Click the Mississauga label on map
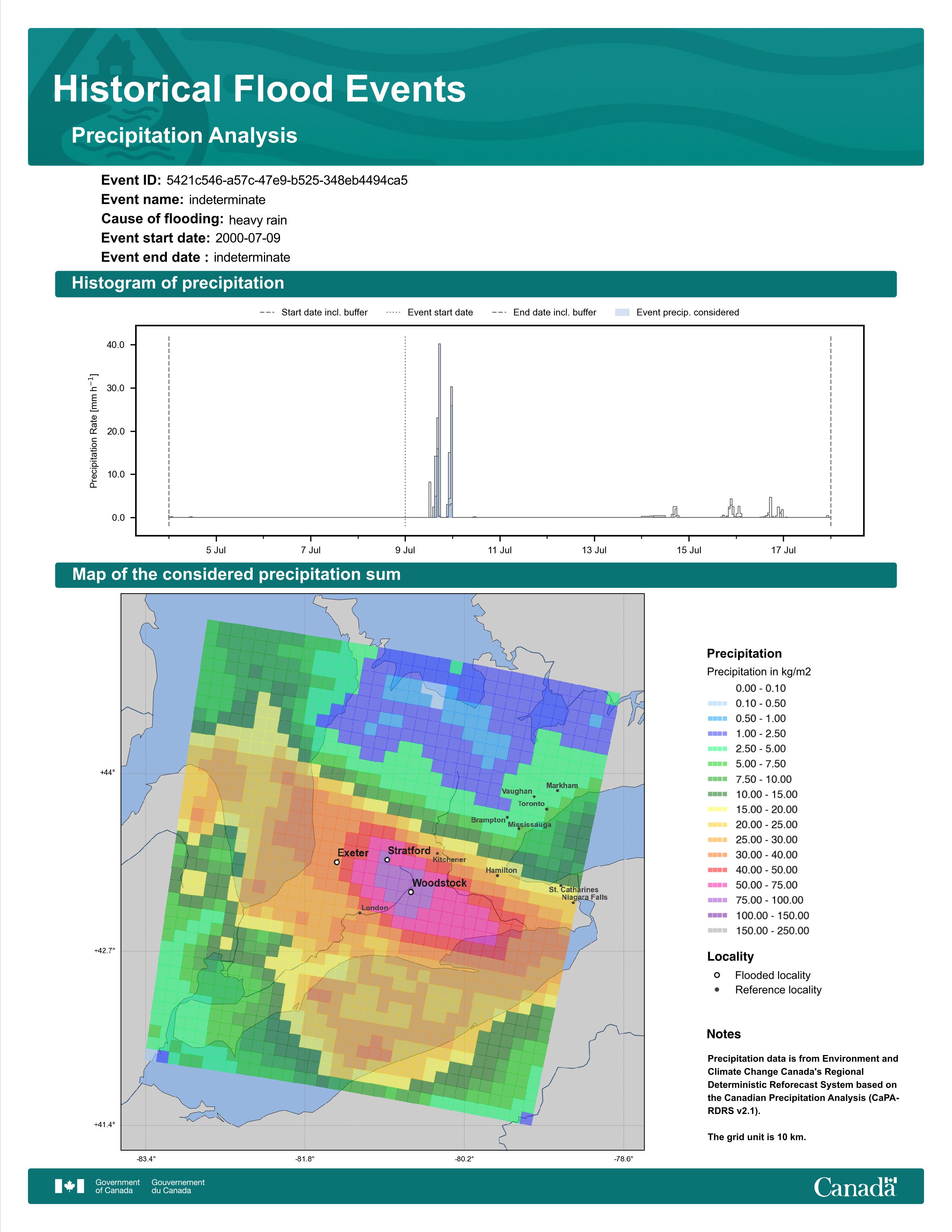The height and width of the screenshot is (1232, 952). pos(530,825)
